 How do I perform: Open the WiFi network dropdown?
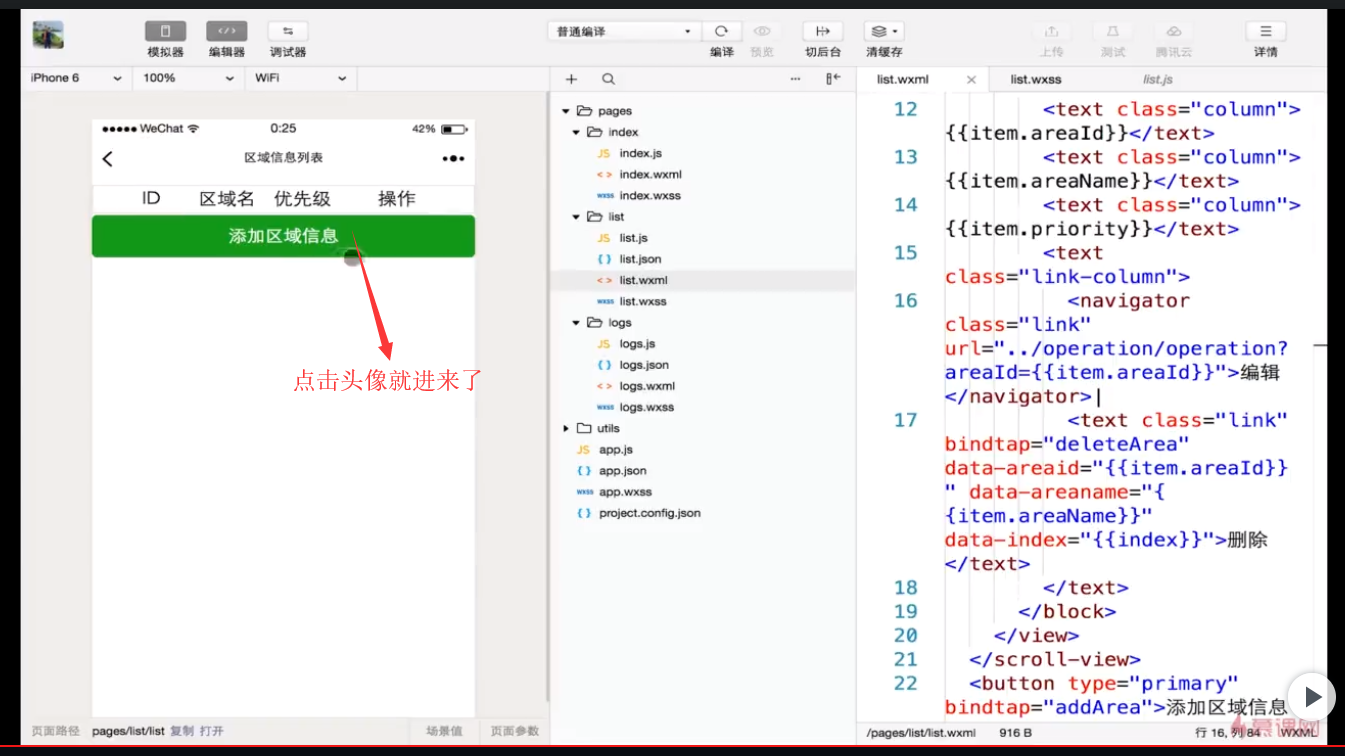coord(300,78)
